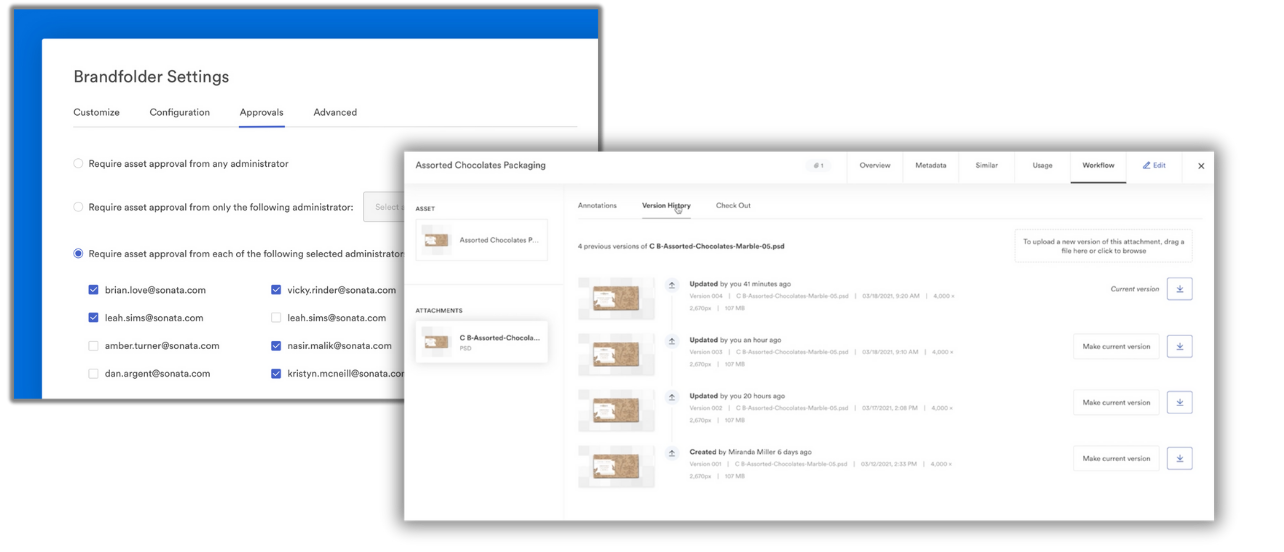1284x552 pixels.
Task: Open the Configuration tab in Brandfolder Settings
Action: pyautogui.click(x=180, y=112)
